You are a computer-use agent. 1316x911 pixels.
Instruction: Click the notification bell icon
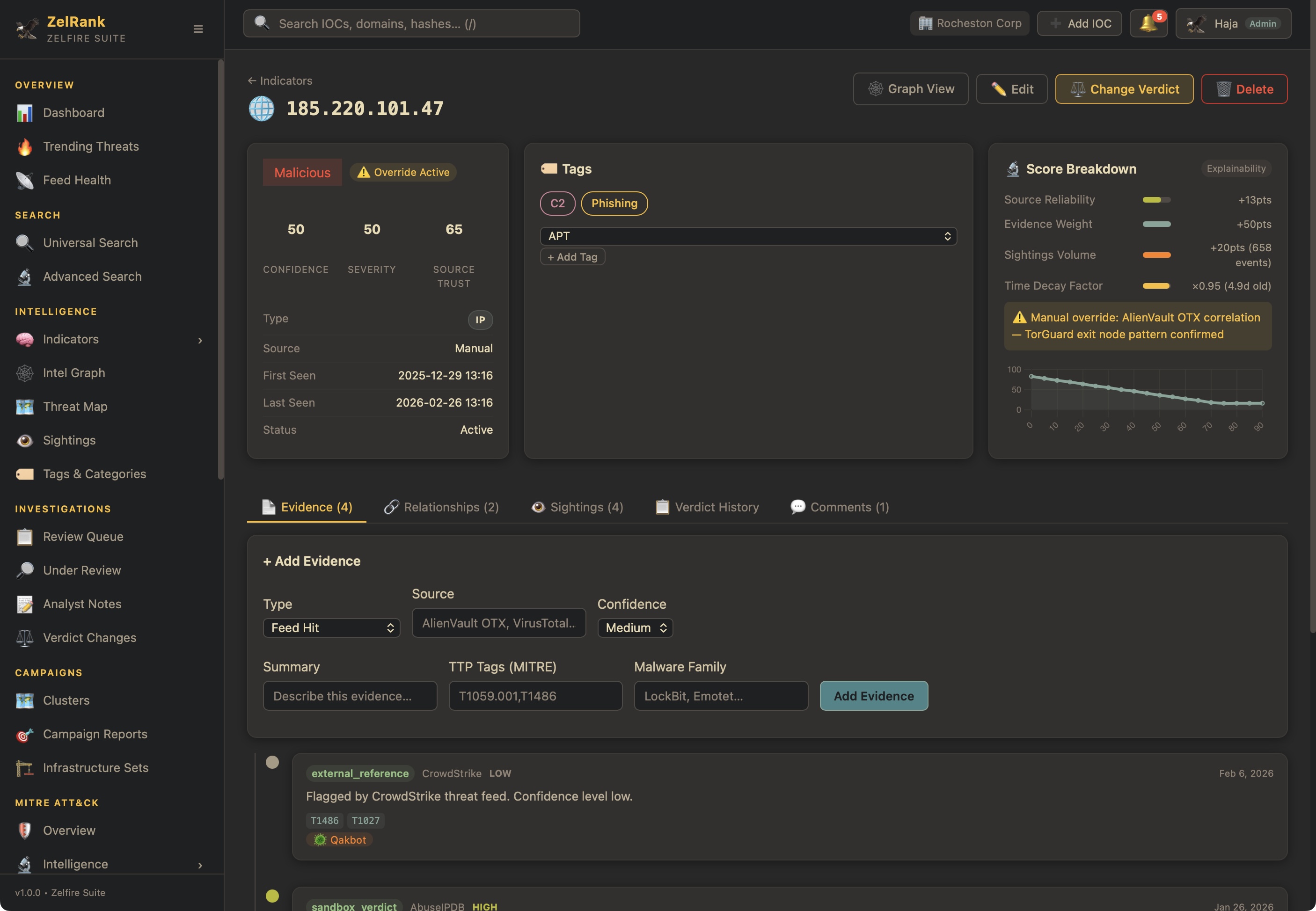click(1148, 23)
